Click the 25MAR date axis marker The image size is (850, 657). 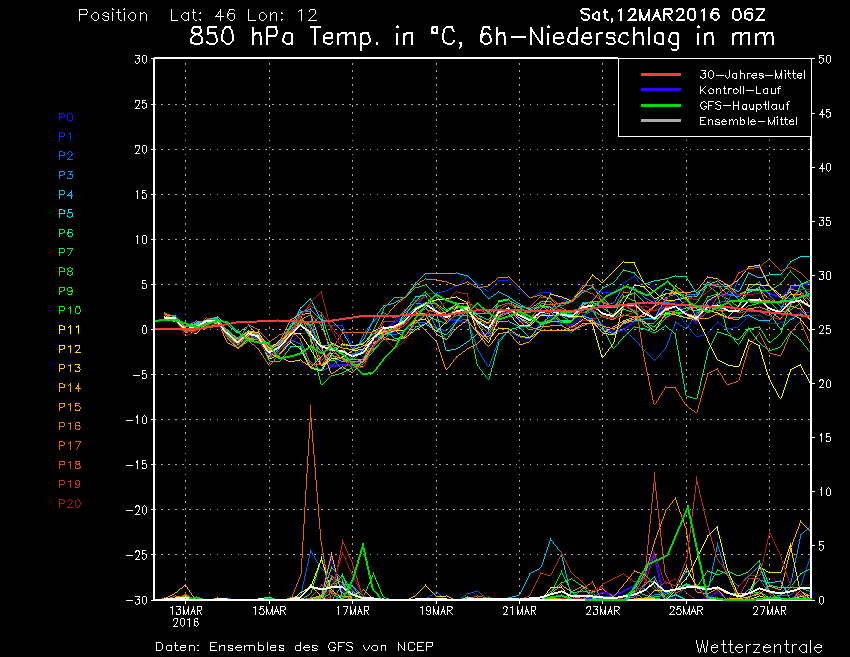(687, 610)
